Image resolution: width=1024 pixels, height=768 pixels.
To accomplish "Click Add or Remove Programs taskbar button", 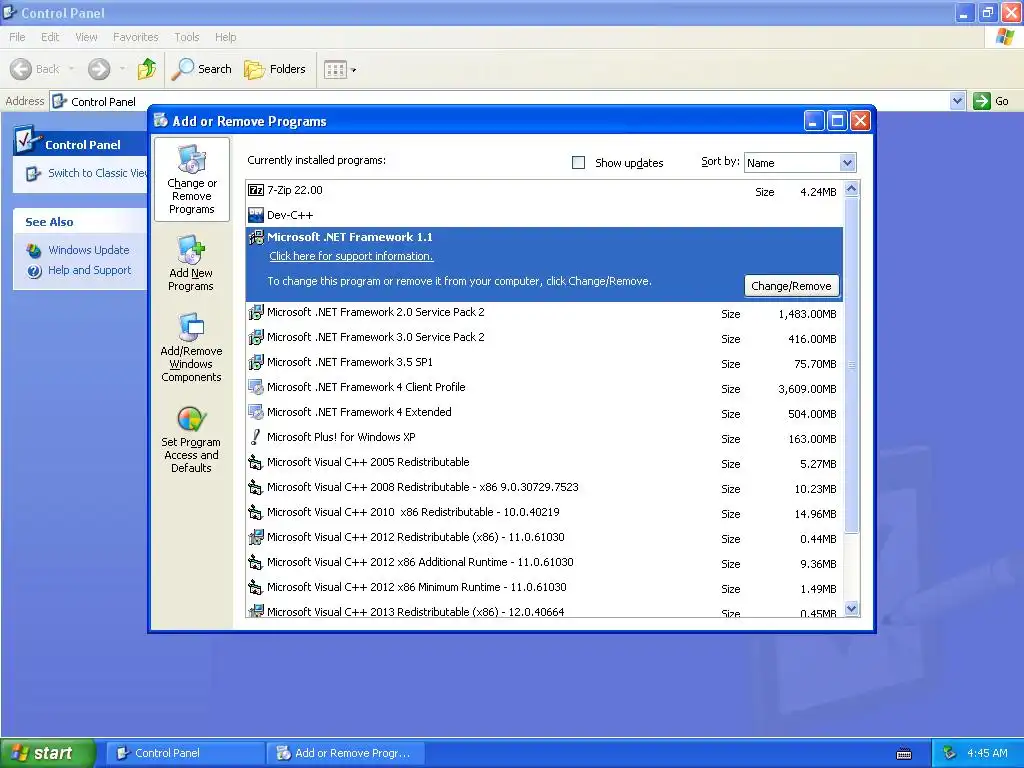I will [x=346, y=753].
